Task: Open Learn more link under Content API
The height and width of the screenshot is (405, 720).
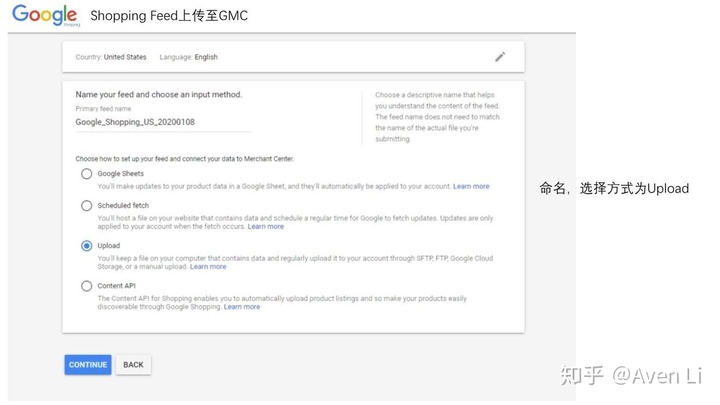Action: (242, 307)
